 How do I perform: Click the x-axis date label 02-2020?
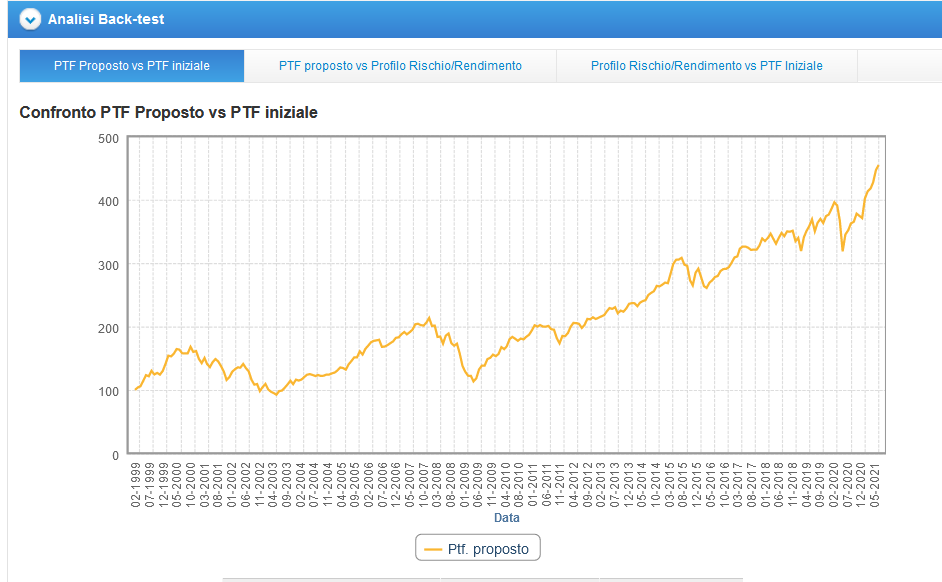pos(834,485)
